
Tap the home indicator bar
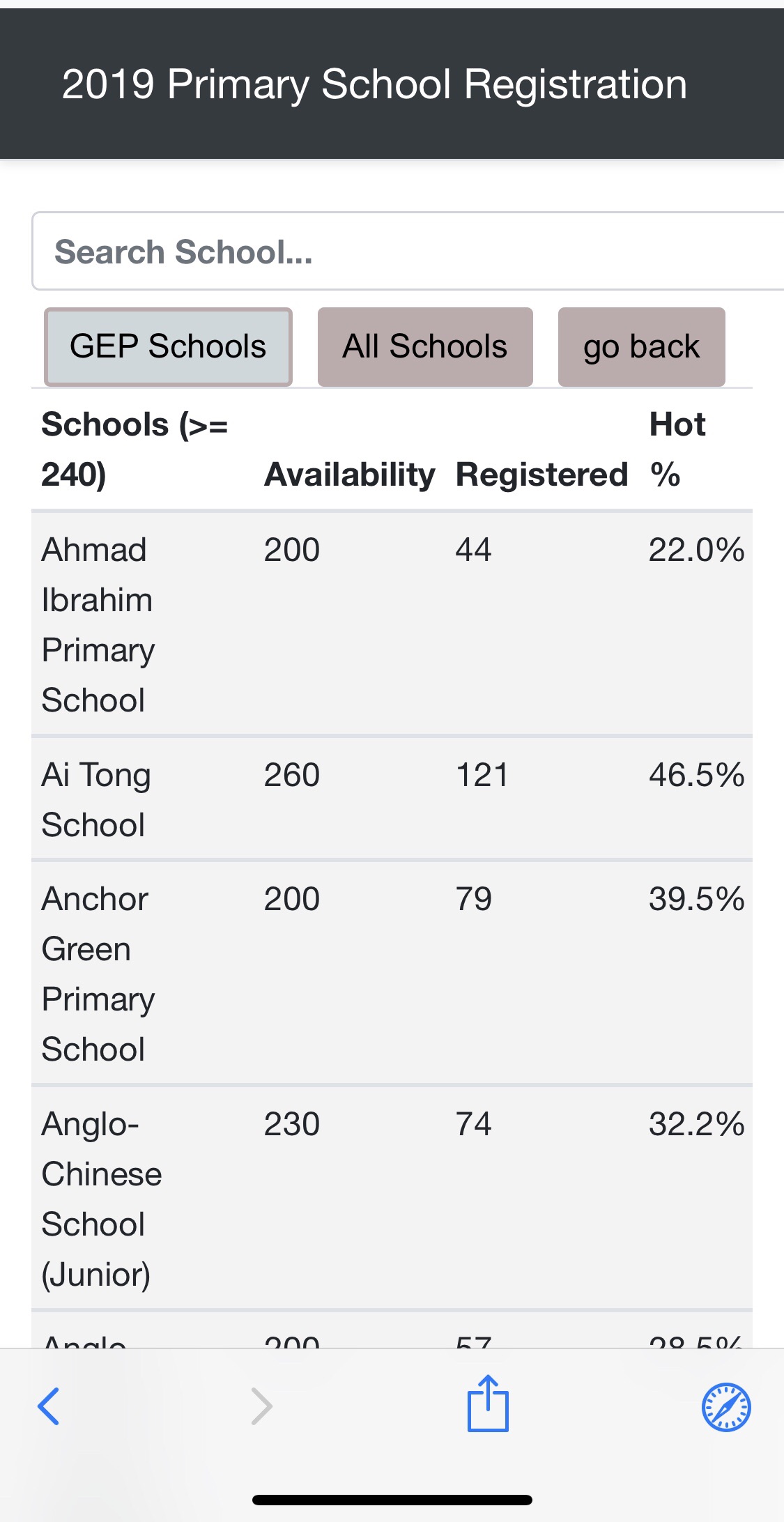click(x=392, y=1500)
